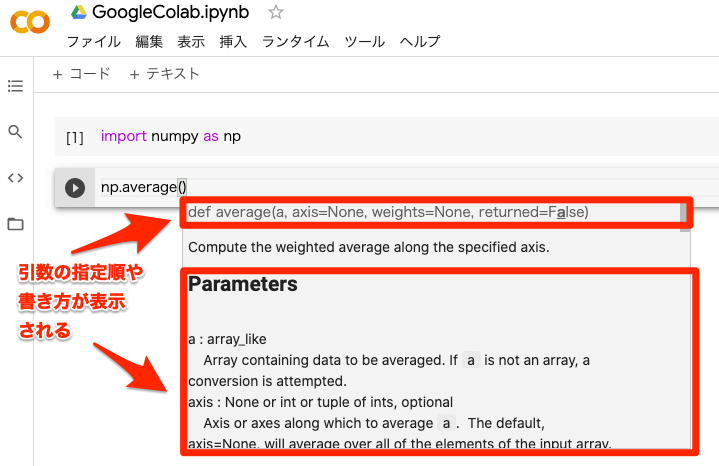Screen dimensions: 719x466
Task: Open the table of contents sidebar
Action: [15, 86]
